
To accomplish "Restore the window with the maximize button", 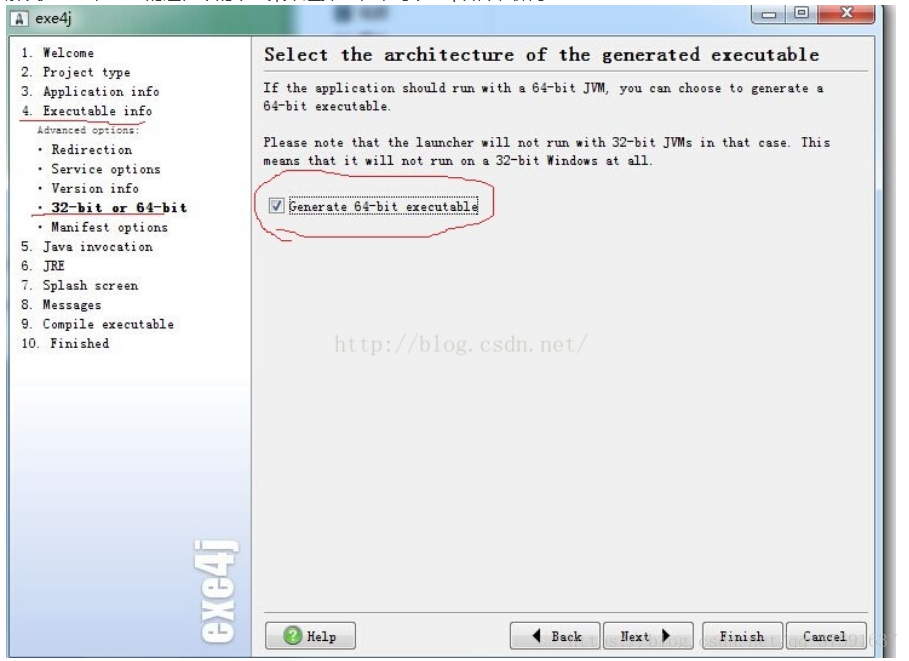I will coord(802,13).
